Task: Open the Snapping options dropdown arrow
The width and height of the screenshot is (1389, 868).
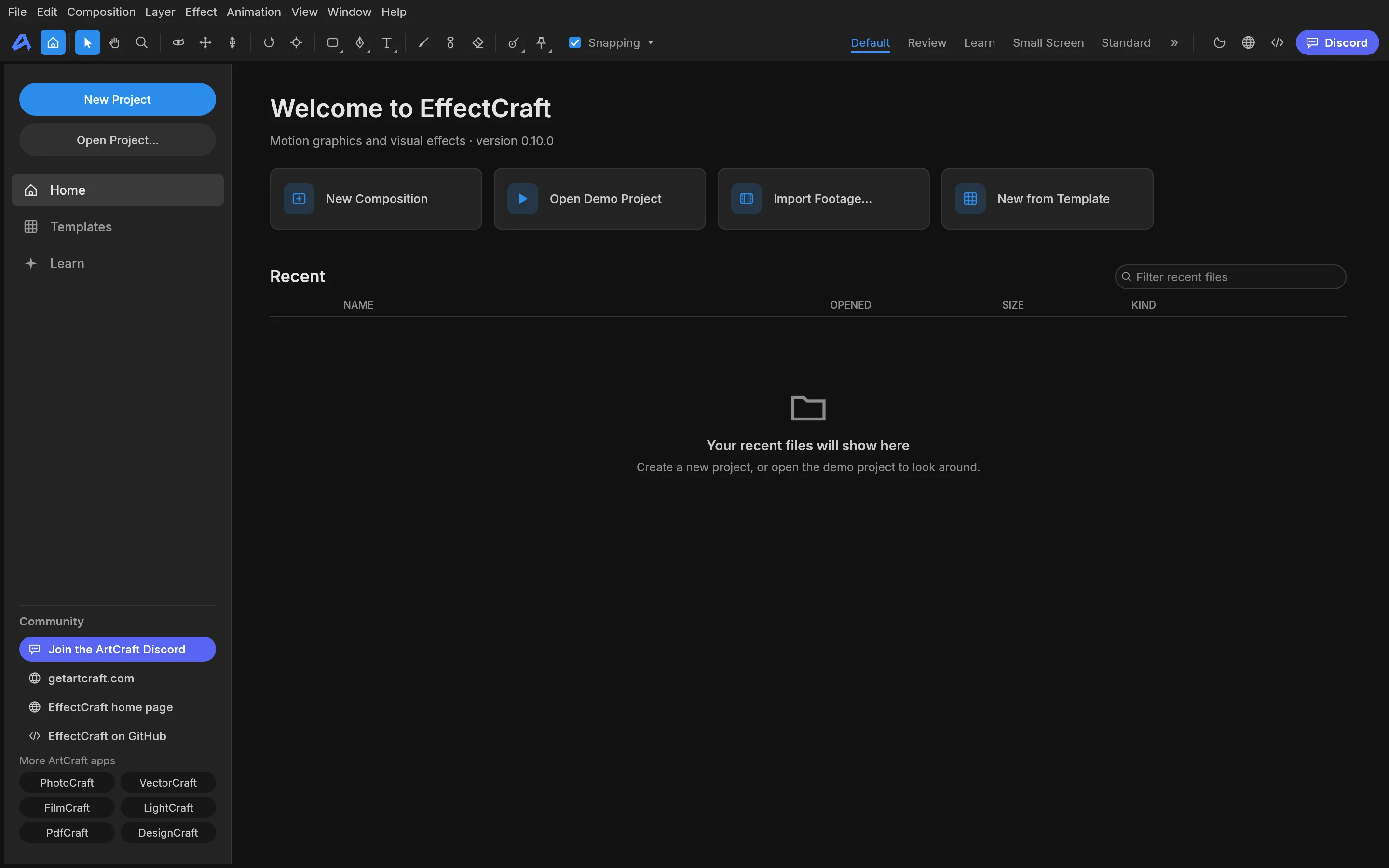Action: (651, 43)
